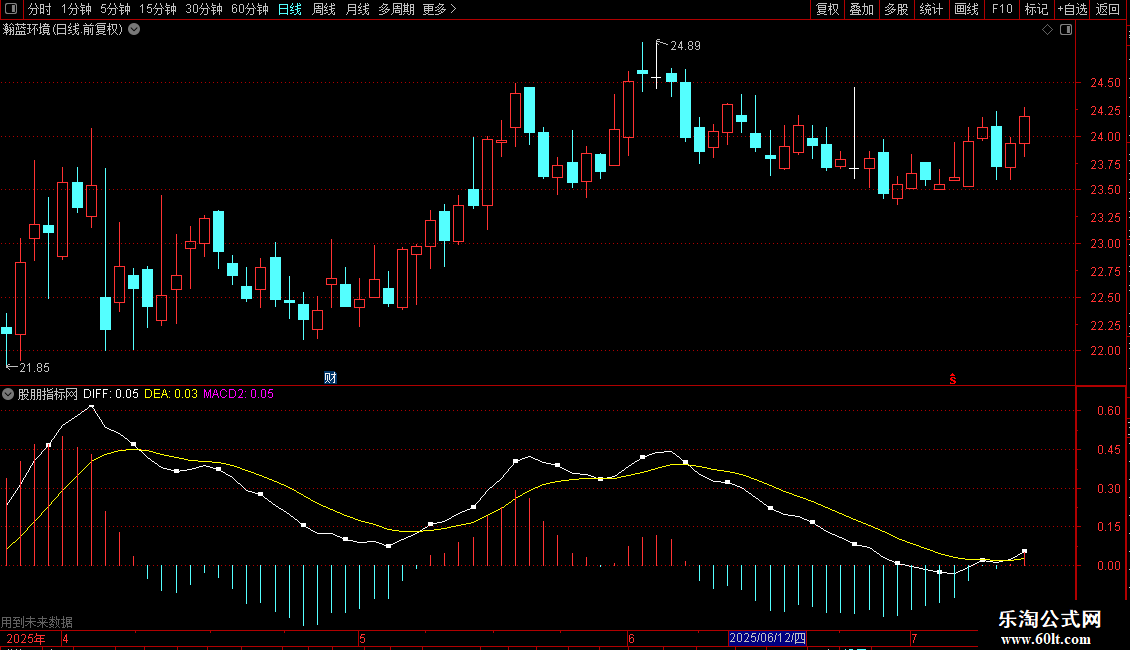
Task: Click the MACD2: 0.05 value label
Action: pos(239,394)
